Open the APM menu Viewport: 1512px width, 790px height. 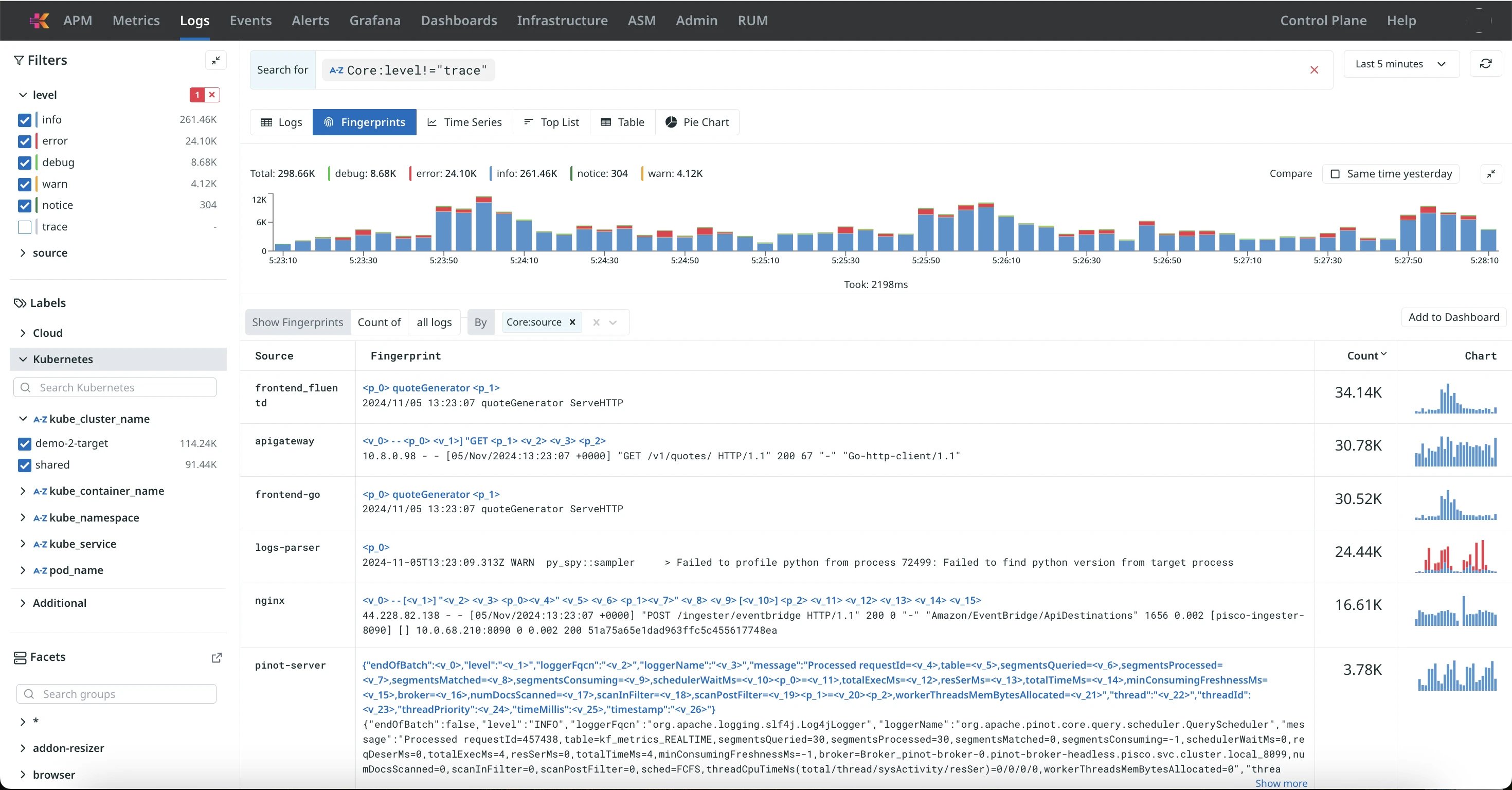(78, 21)
